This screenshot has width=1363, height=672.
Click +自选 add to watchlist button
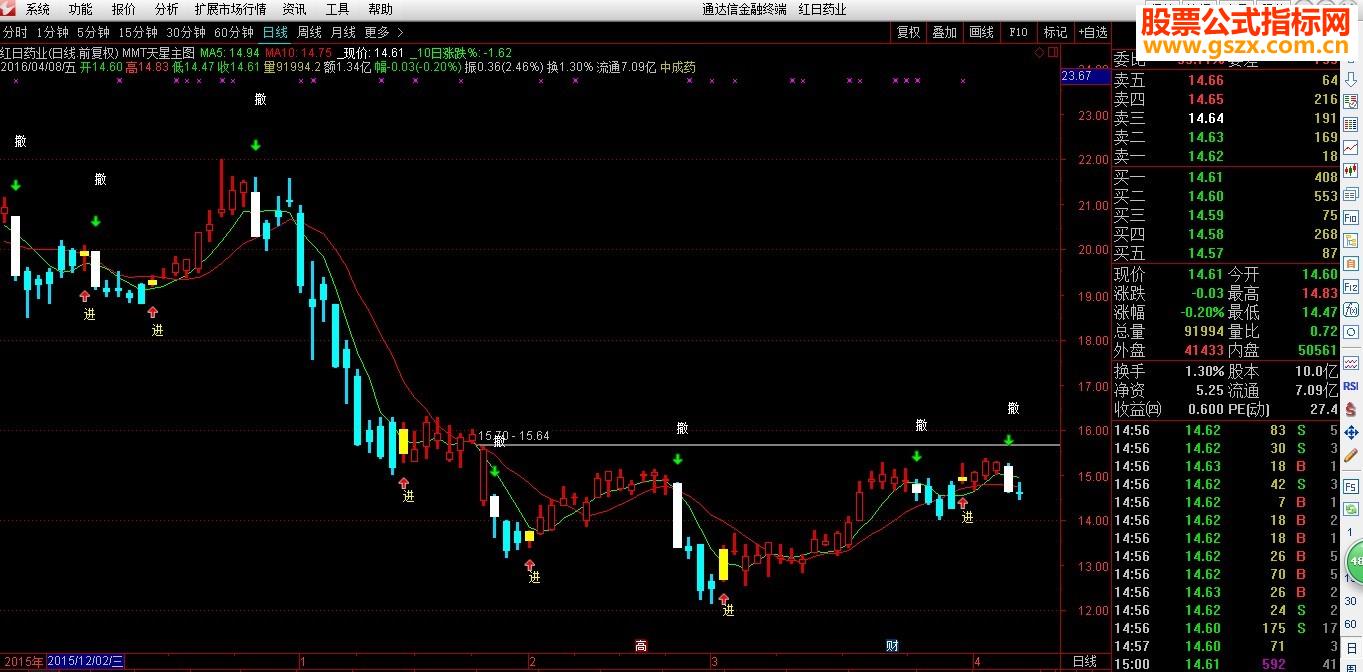[x=1092, y=32]
